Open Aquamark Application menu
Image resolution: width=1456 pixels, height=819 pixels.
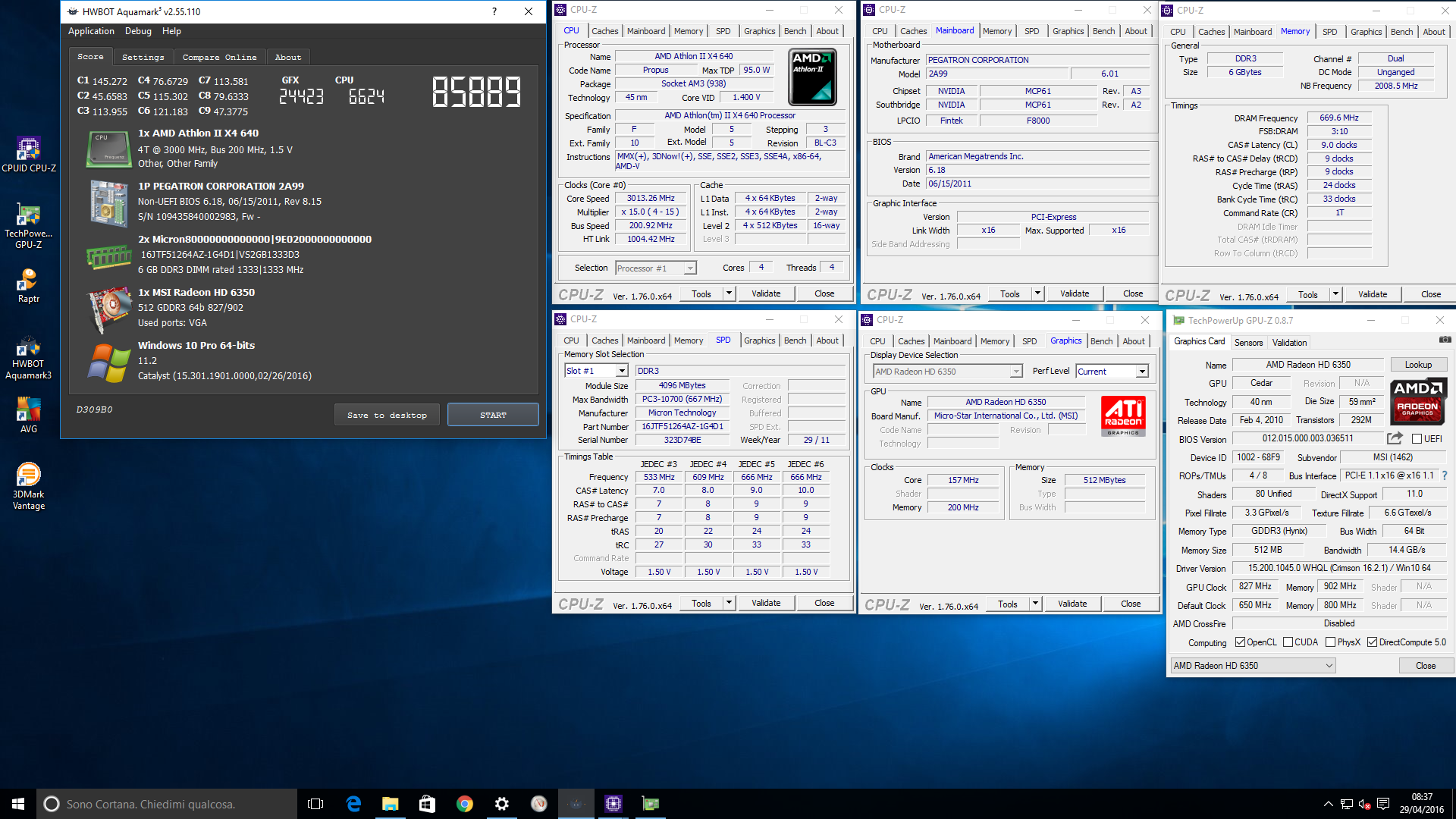click(x=91, y=31)
